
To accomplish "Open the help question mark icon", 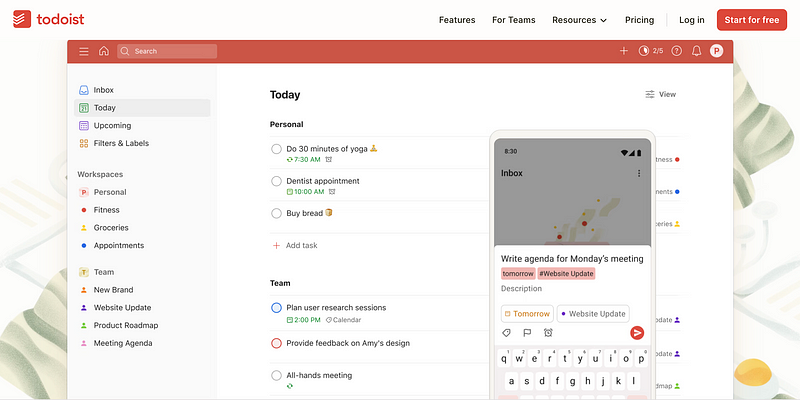I will 677,51.
